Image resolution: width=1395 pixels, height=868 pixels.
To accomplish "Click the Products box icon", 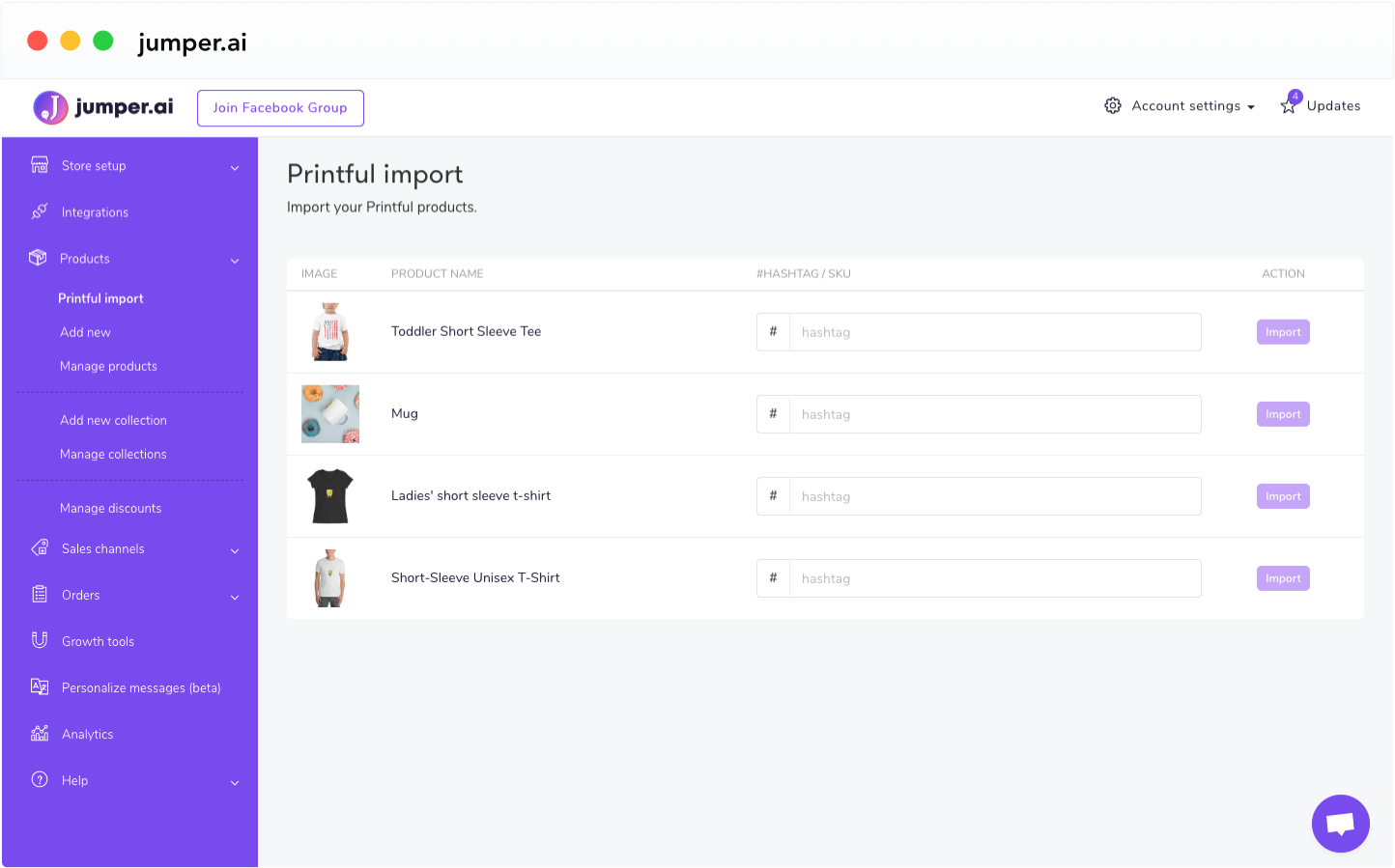I will pyautogui.click(x=38, y=258).
